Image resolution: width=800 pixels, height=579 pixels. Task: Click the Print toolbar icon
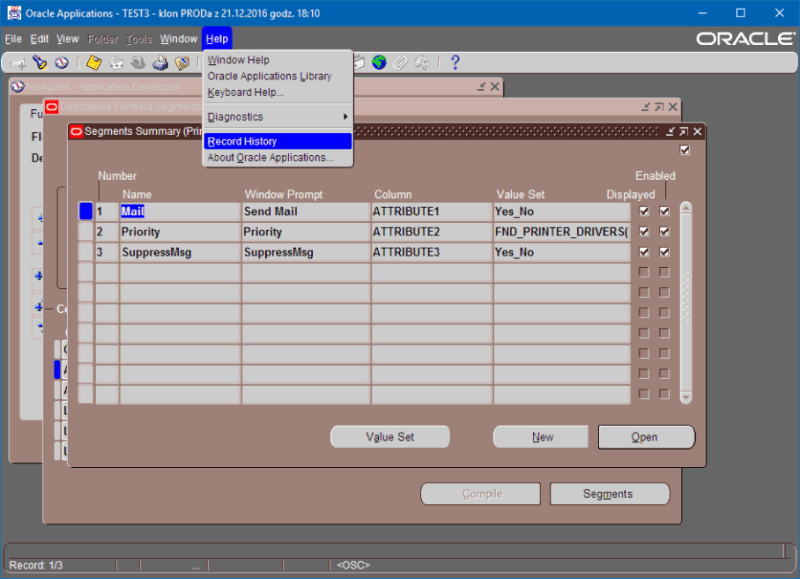(x=162, y=62)
